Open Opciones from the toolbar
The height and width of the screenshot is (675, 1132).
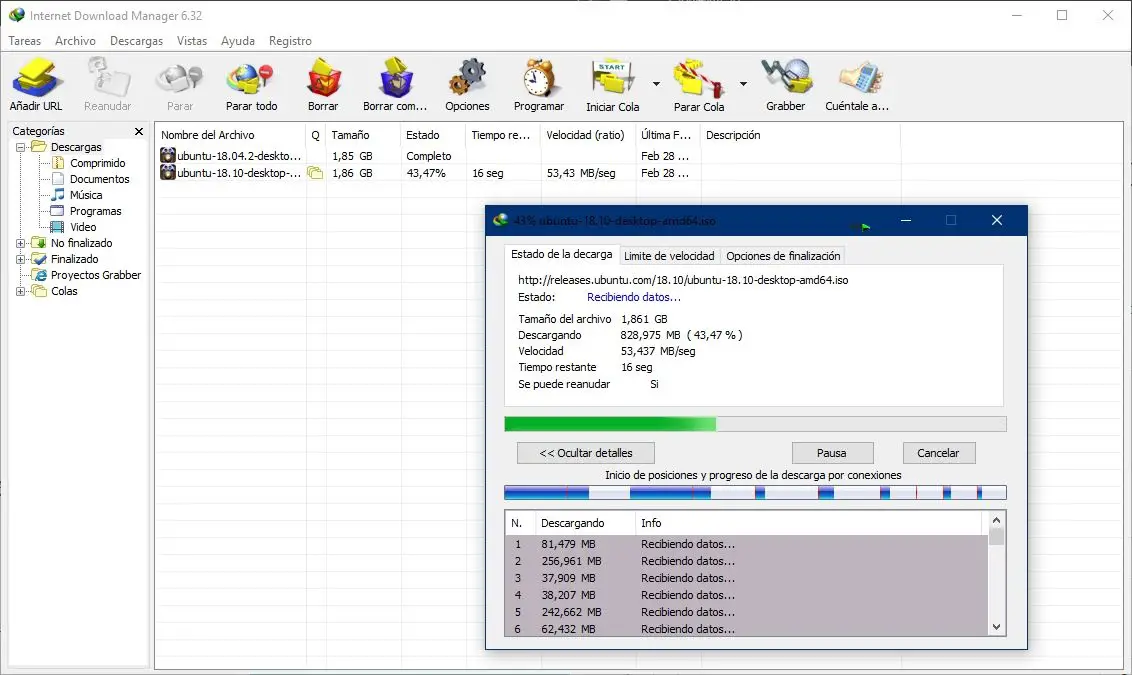(x=467, y=84)
